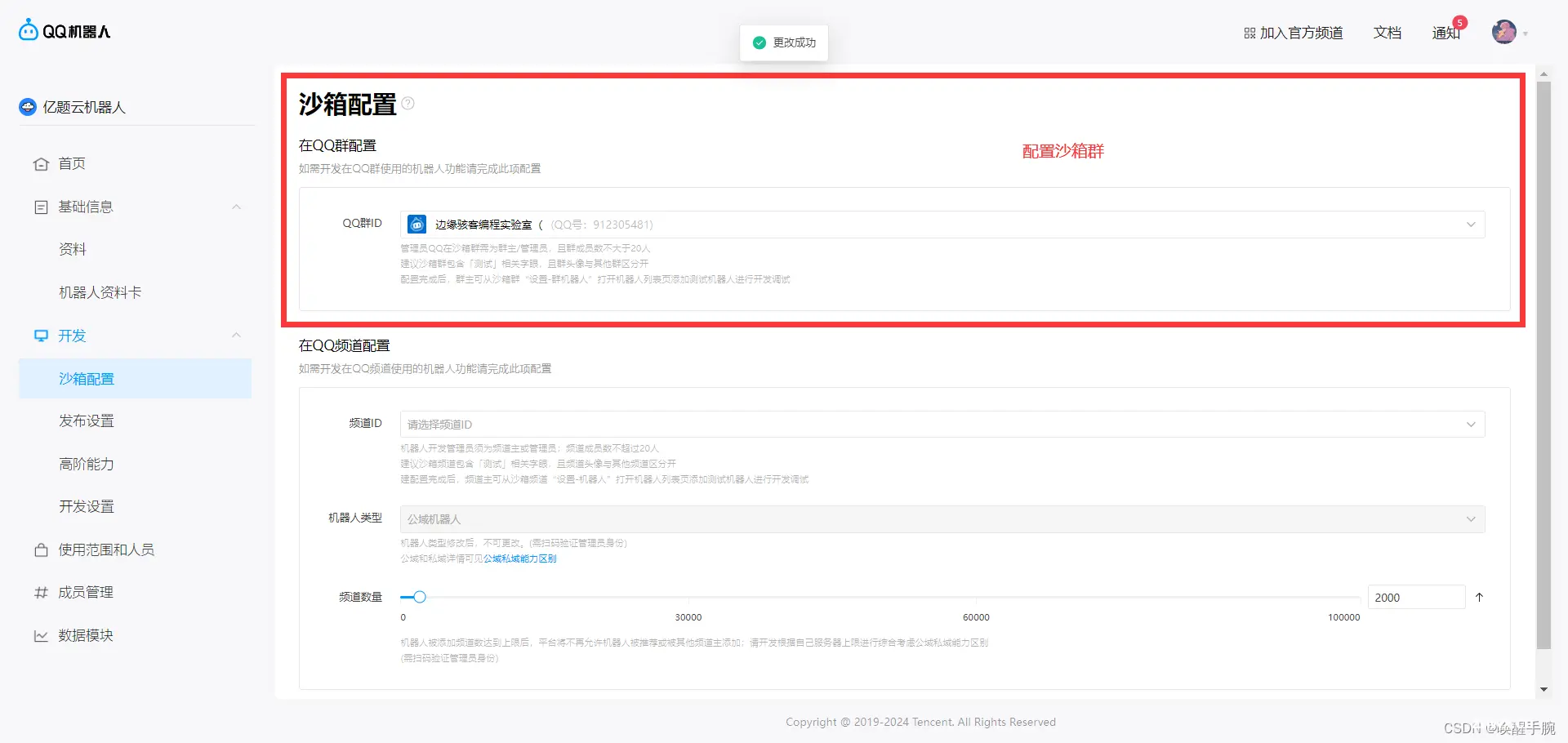Click the help icon beside 沙箱配置 title

coord(408,104)
